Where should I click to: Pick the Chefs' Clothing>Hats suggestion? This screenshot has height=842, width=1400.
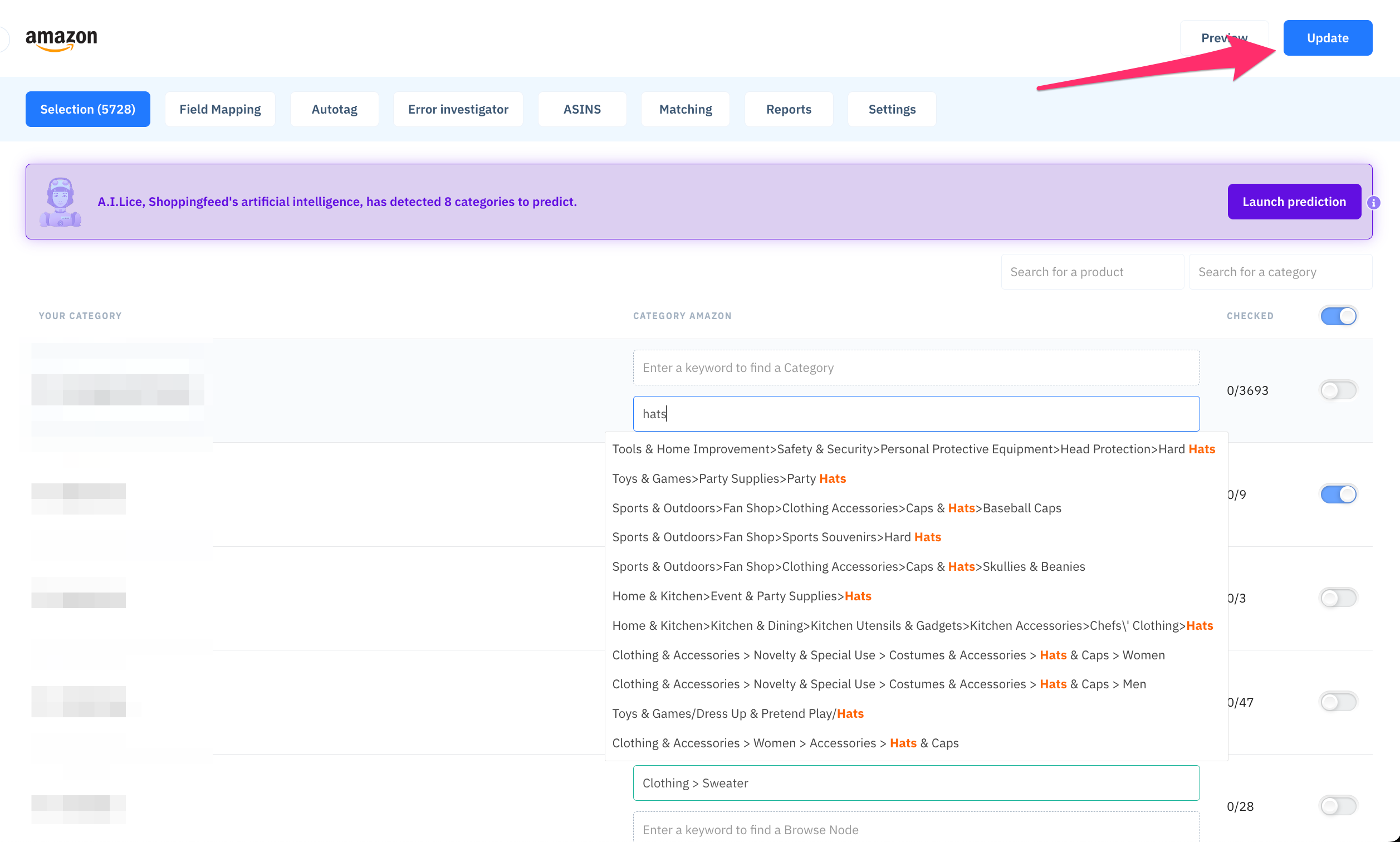[916, 626]
